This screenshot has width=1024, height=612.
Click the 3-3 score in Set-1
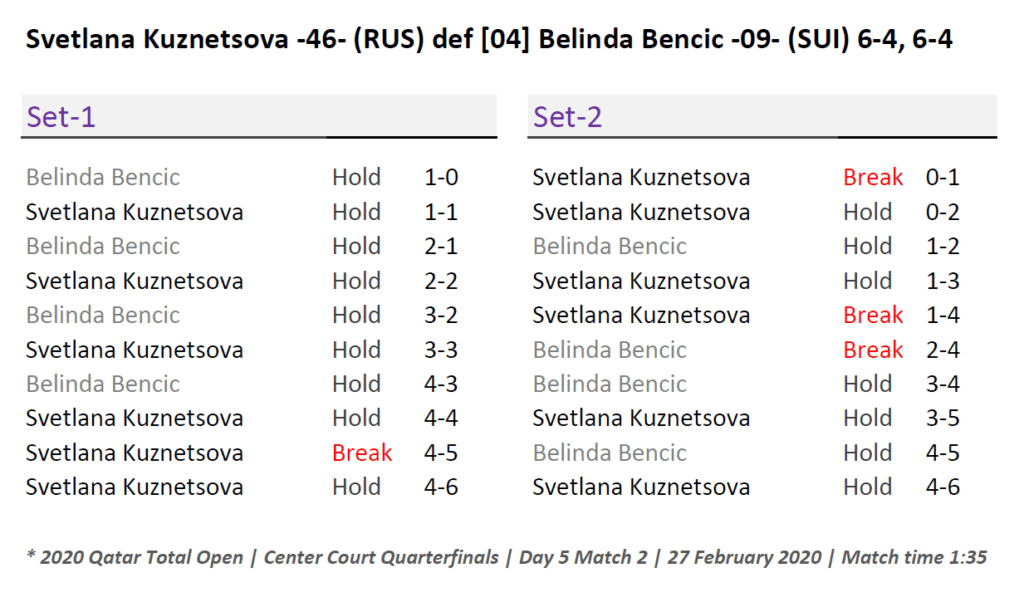(x=441, y=350)
